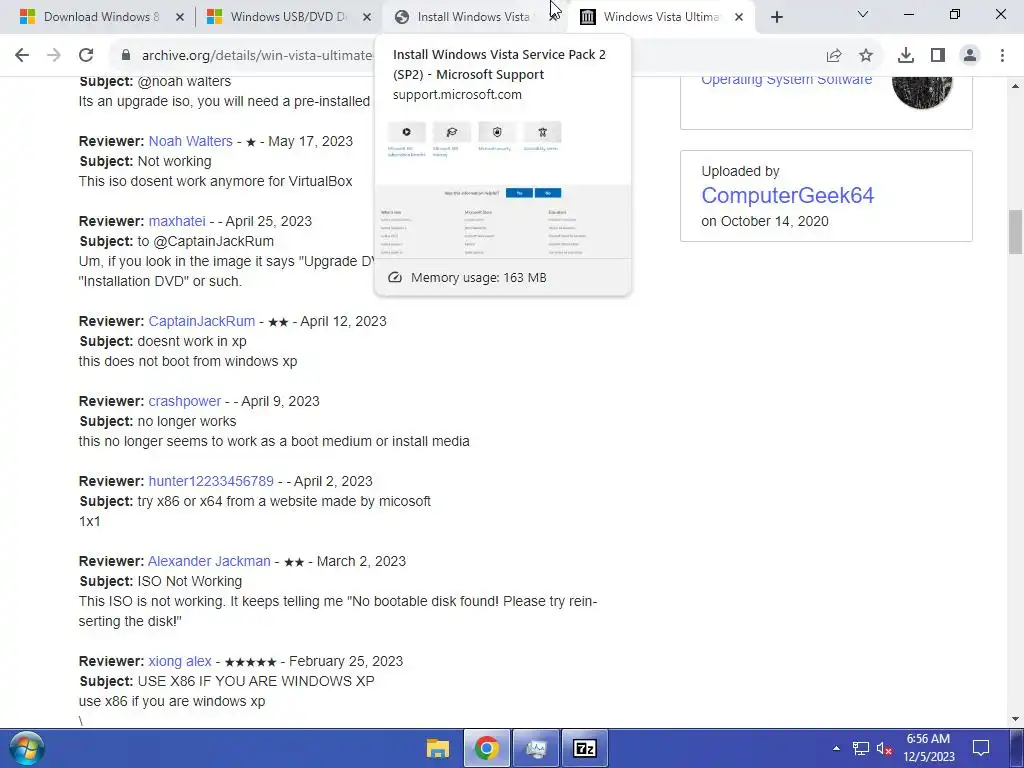
Task: Click subject text "no longer works"
Action: (187, 421)
